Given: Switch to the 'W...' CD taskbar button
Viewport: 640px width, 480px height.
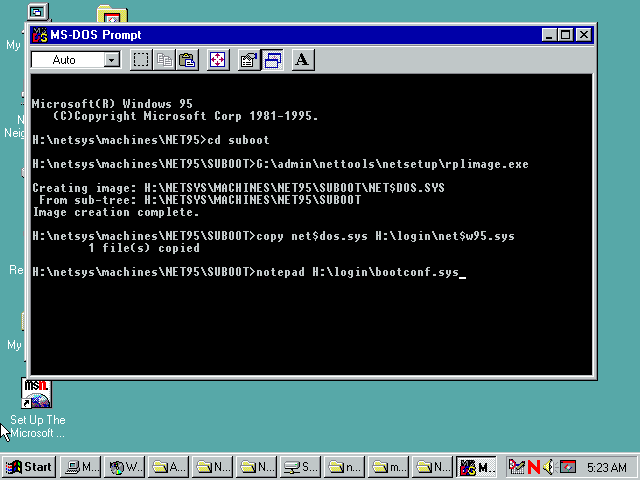Looking at the screenshot, I should pyautogui.click(x=124, y=467).
